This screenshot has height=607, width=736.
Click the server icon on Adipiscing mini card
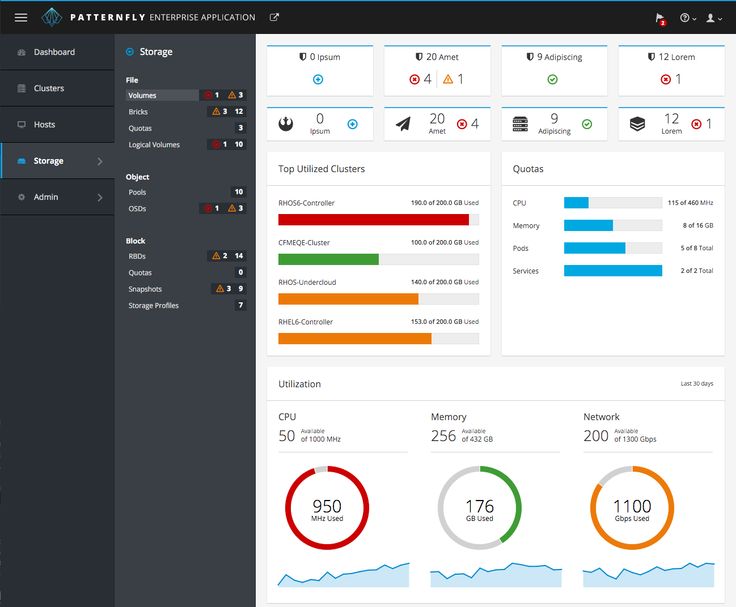520,124
